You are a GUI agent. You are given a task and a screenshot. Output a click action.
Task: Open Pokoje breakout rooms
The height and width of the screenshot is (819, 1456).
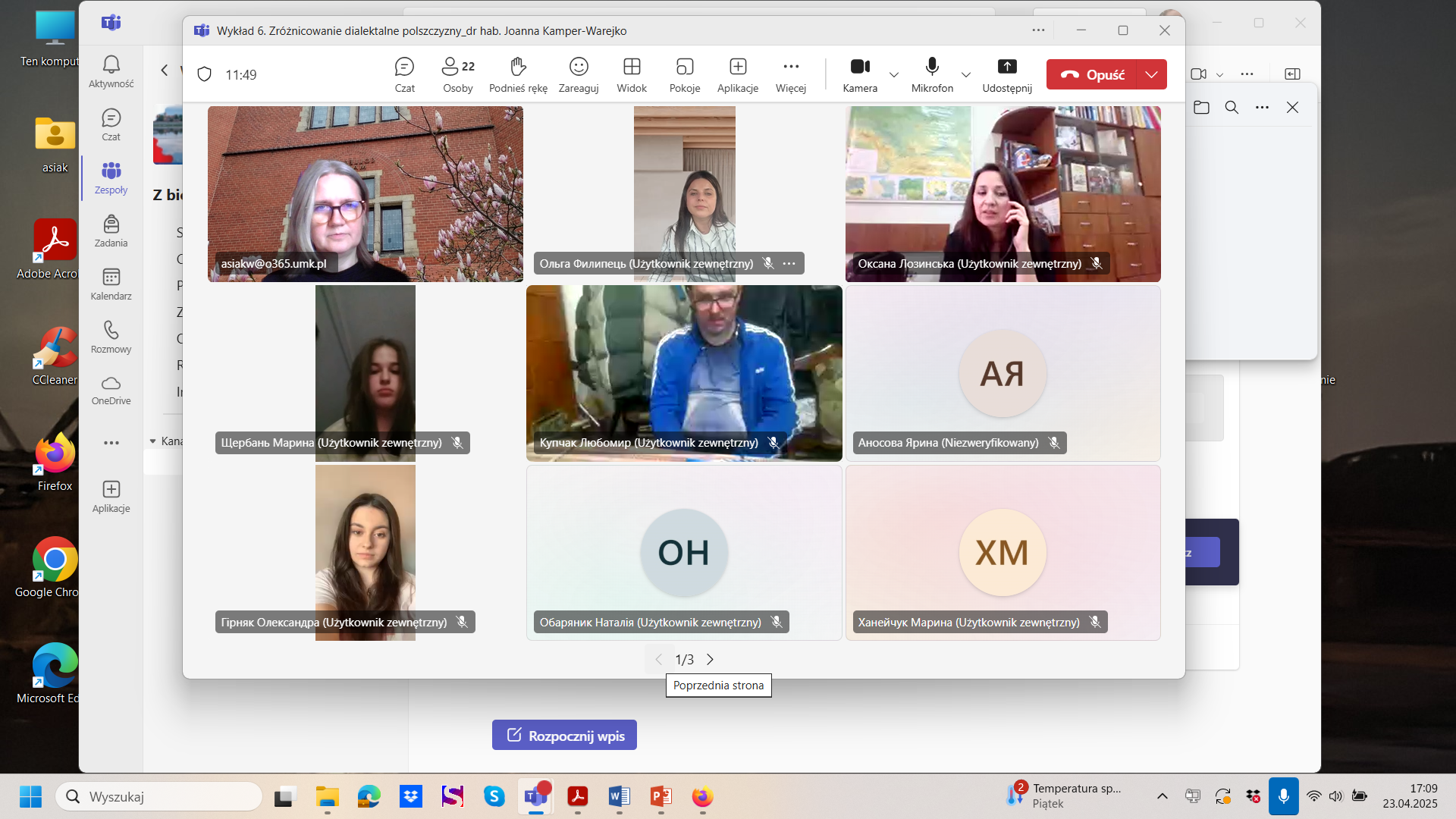coord(685,74)
